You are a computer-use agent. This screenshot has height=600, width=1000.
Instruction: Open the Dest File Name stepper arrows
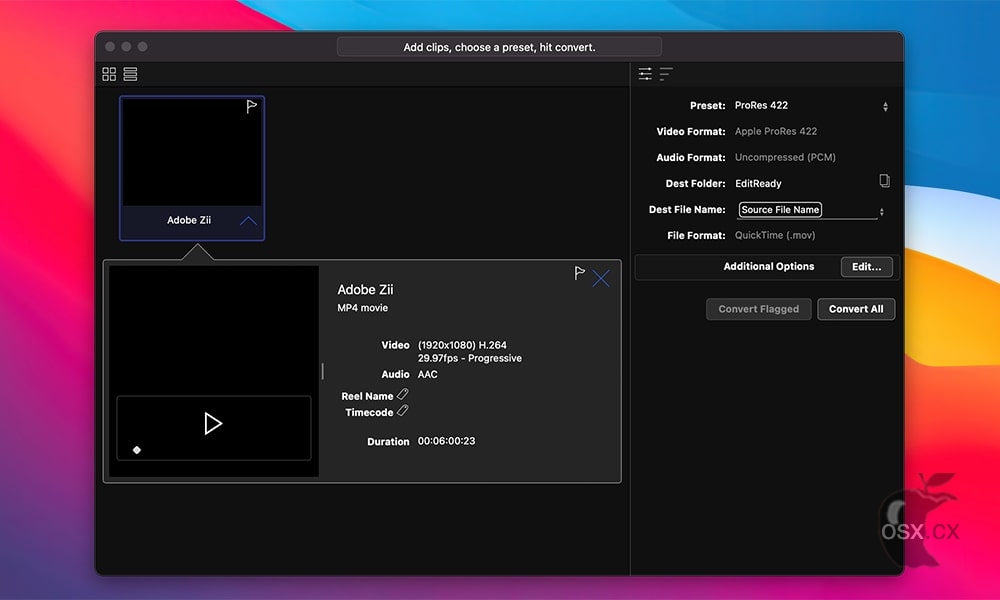(x=882, y=212)
